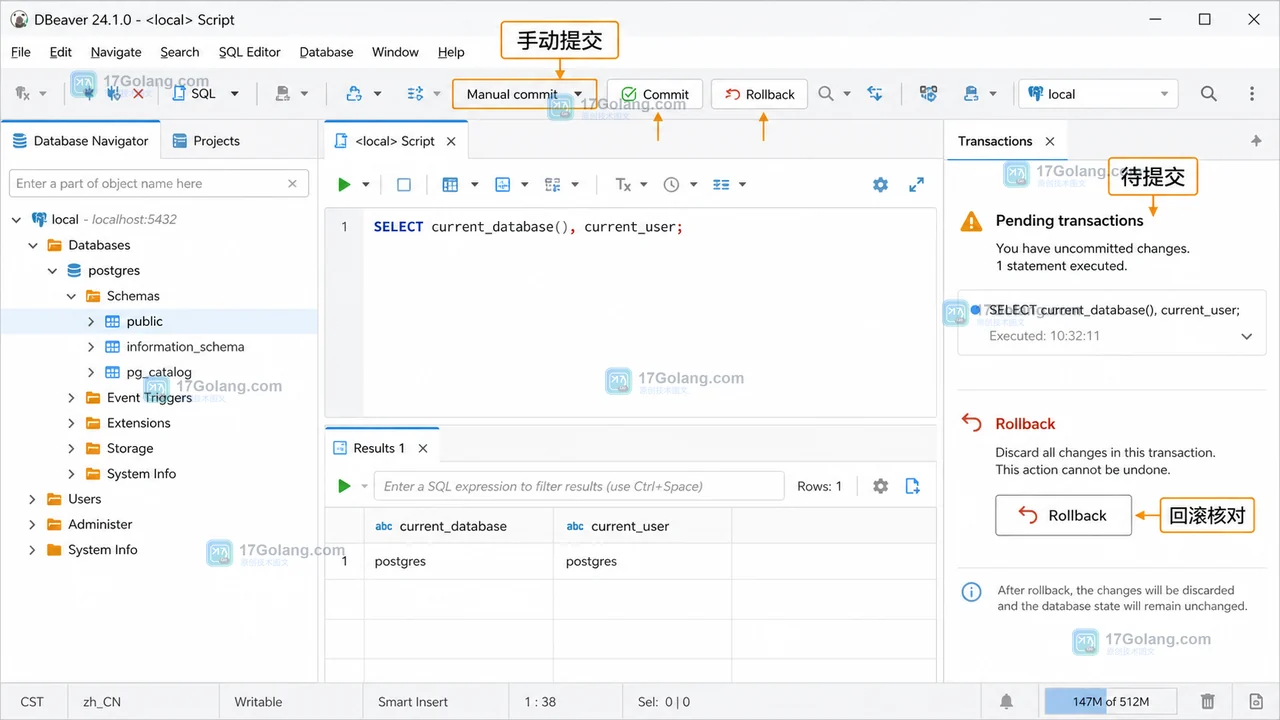Collapse the Schemas folder
1280x720 pixels.
71,296
